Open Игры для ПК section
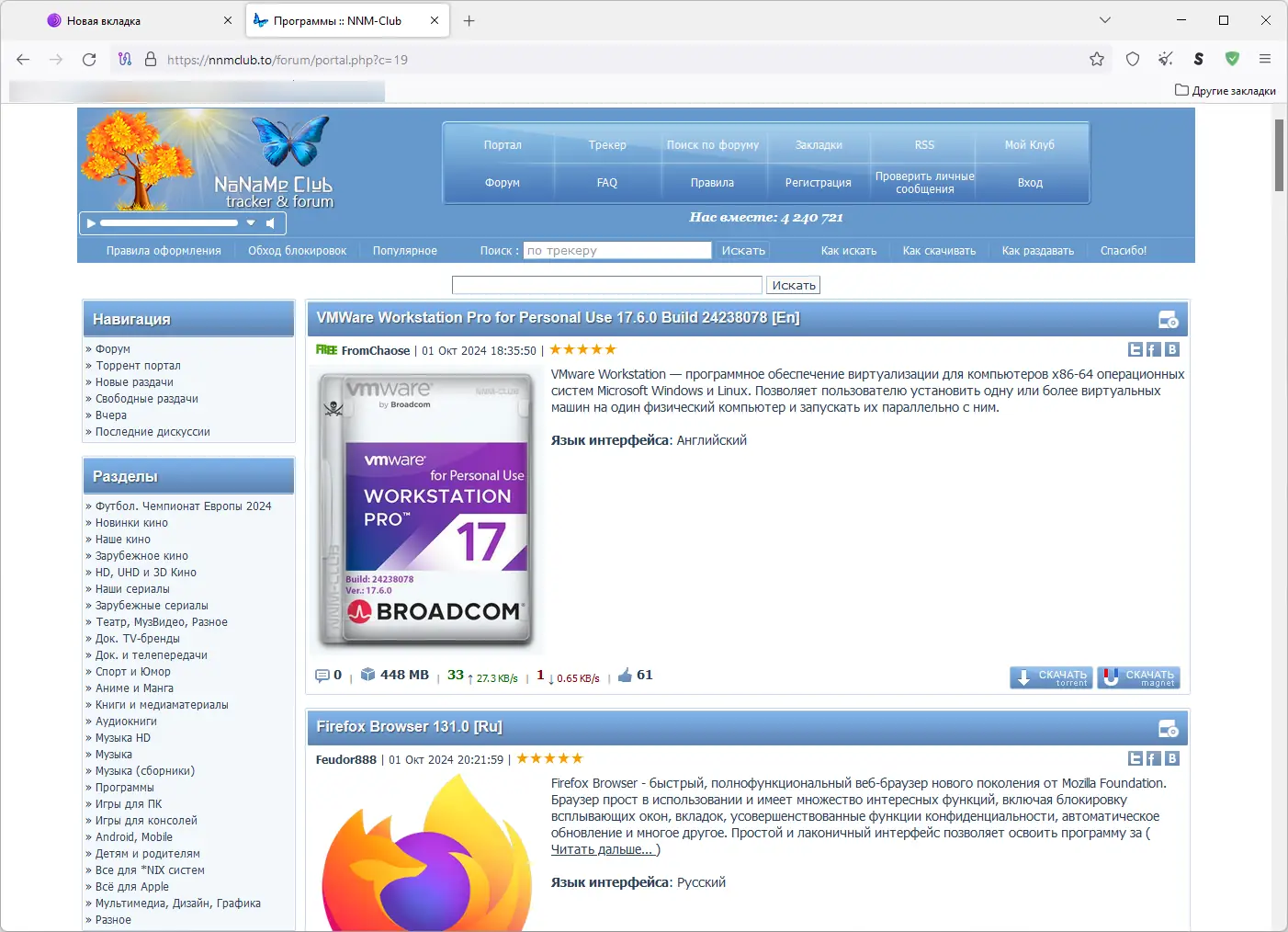 (x=129, y=804)
